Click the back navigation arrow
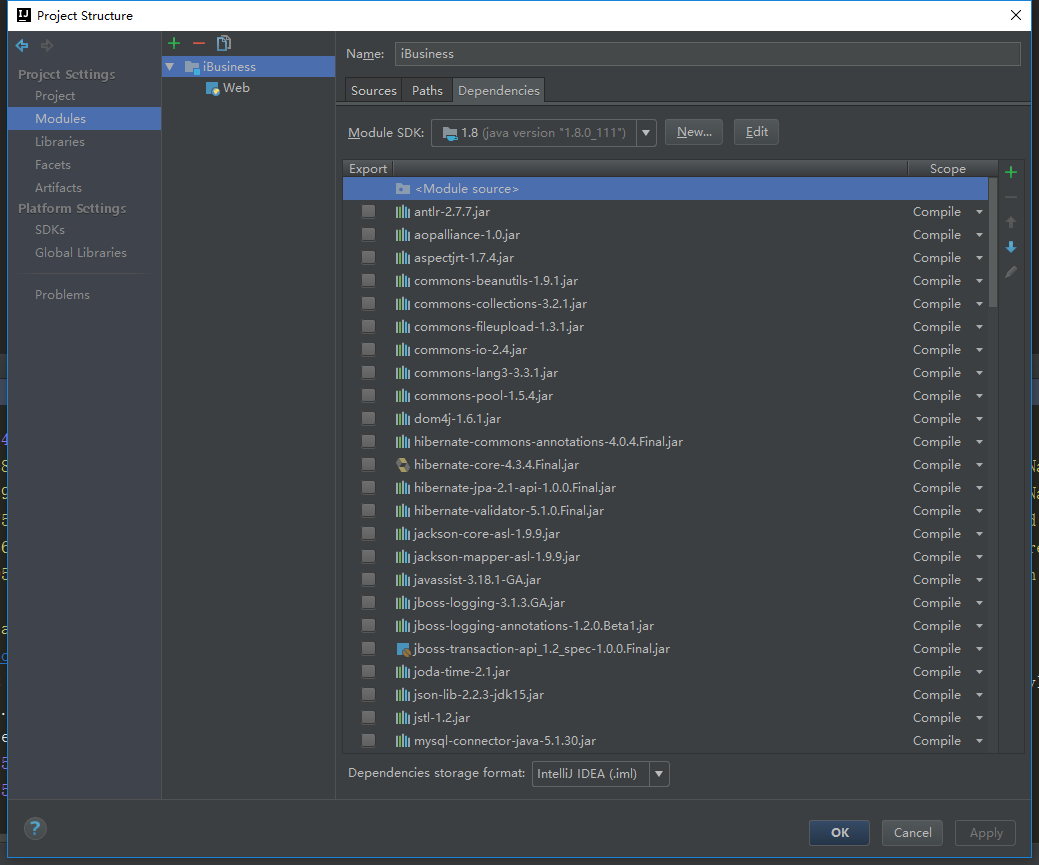 pos(22,45)
